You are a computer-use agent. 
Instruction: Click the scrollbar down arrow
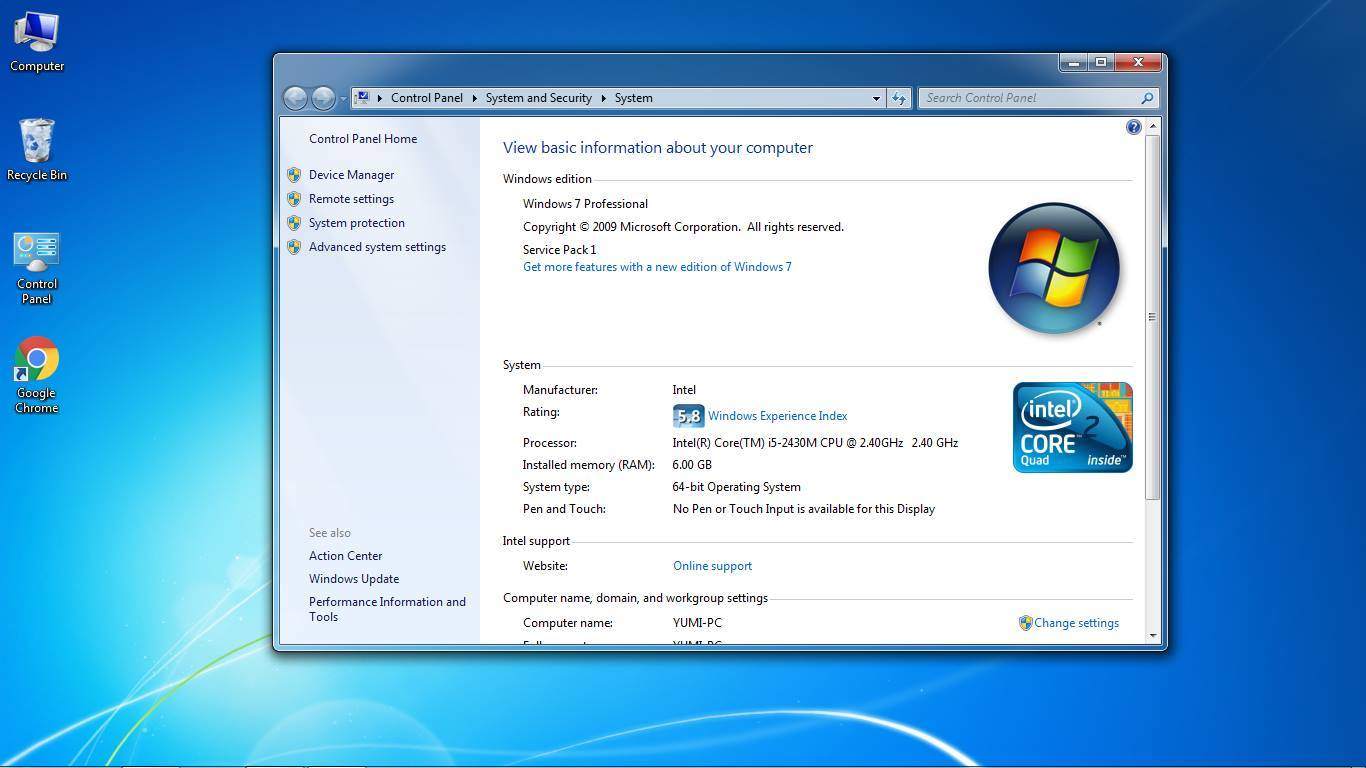(1153, 635)
